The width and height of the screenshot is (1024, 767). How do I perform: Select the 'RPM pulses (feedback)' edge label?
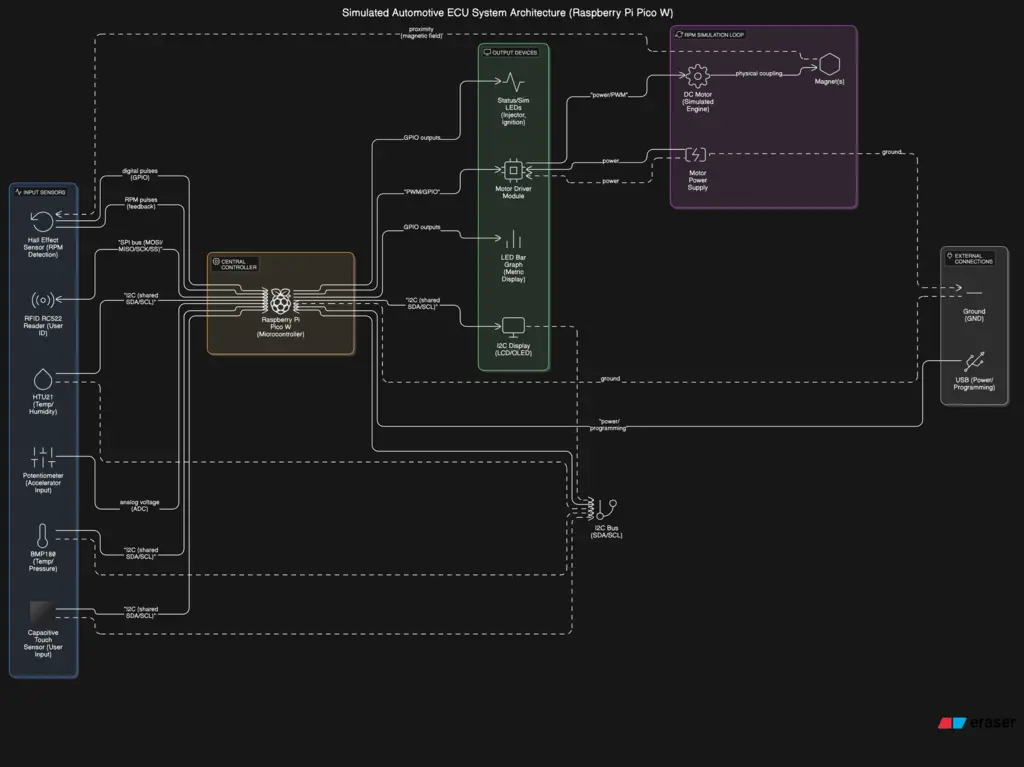(x=140, y=203)
